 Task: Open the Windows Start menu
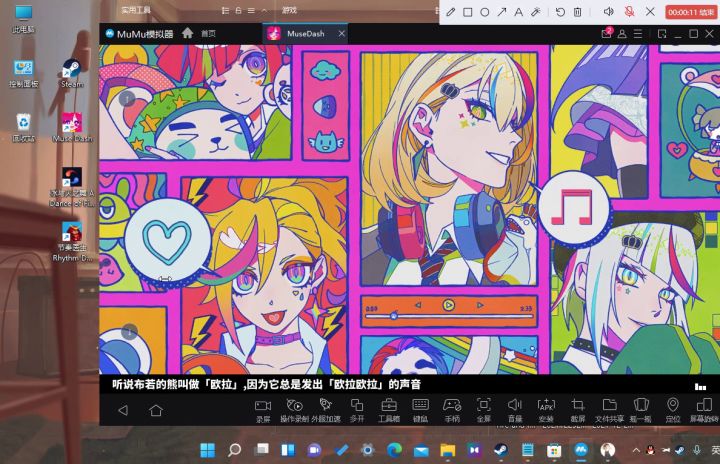[x=208, y=450]
